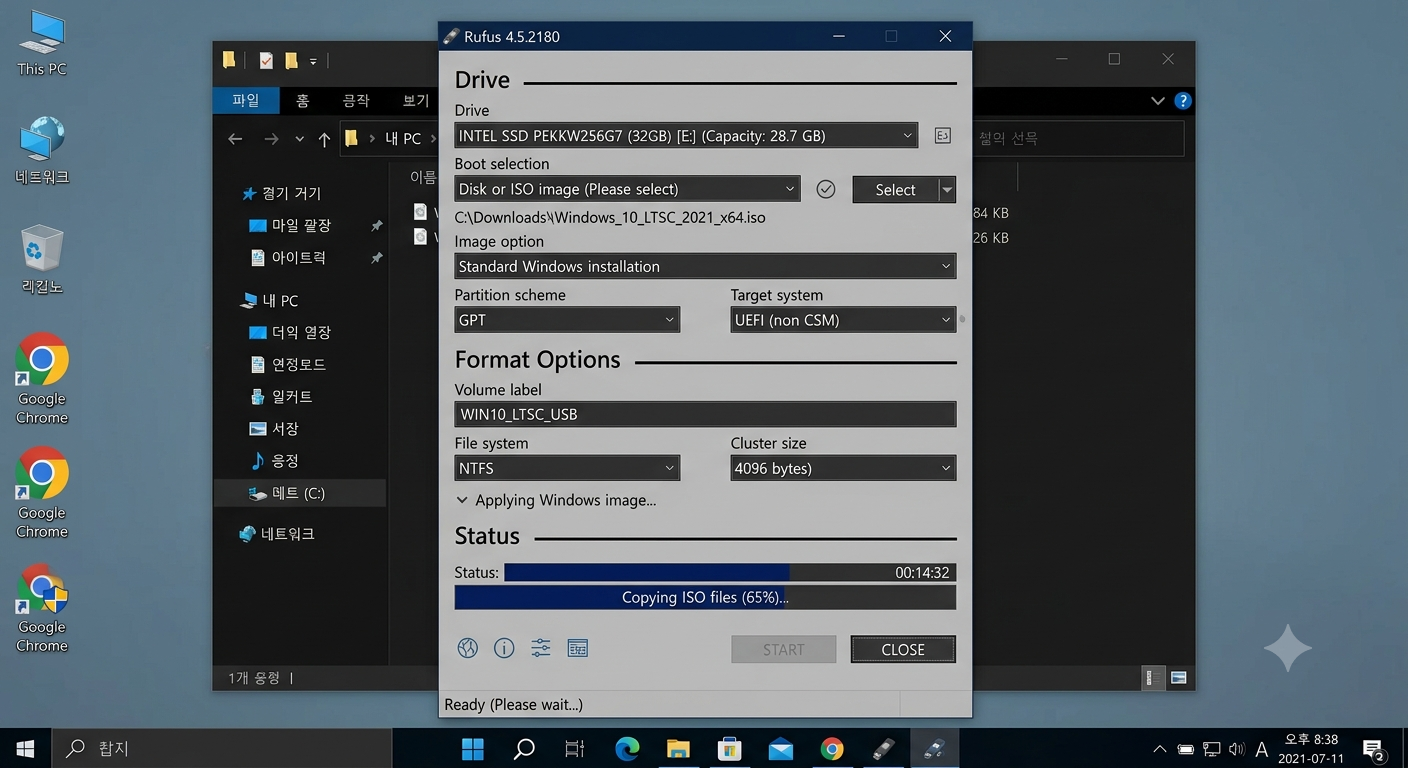Screen dimensions: 1408x768
Task: Click the Recycle Bin desktop icon
Action: (42, 260)
